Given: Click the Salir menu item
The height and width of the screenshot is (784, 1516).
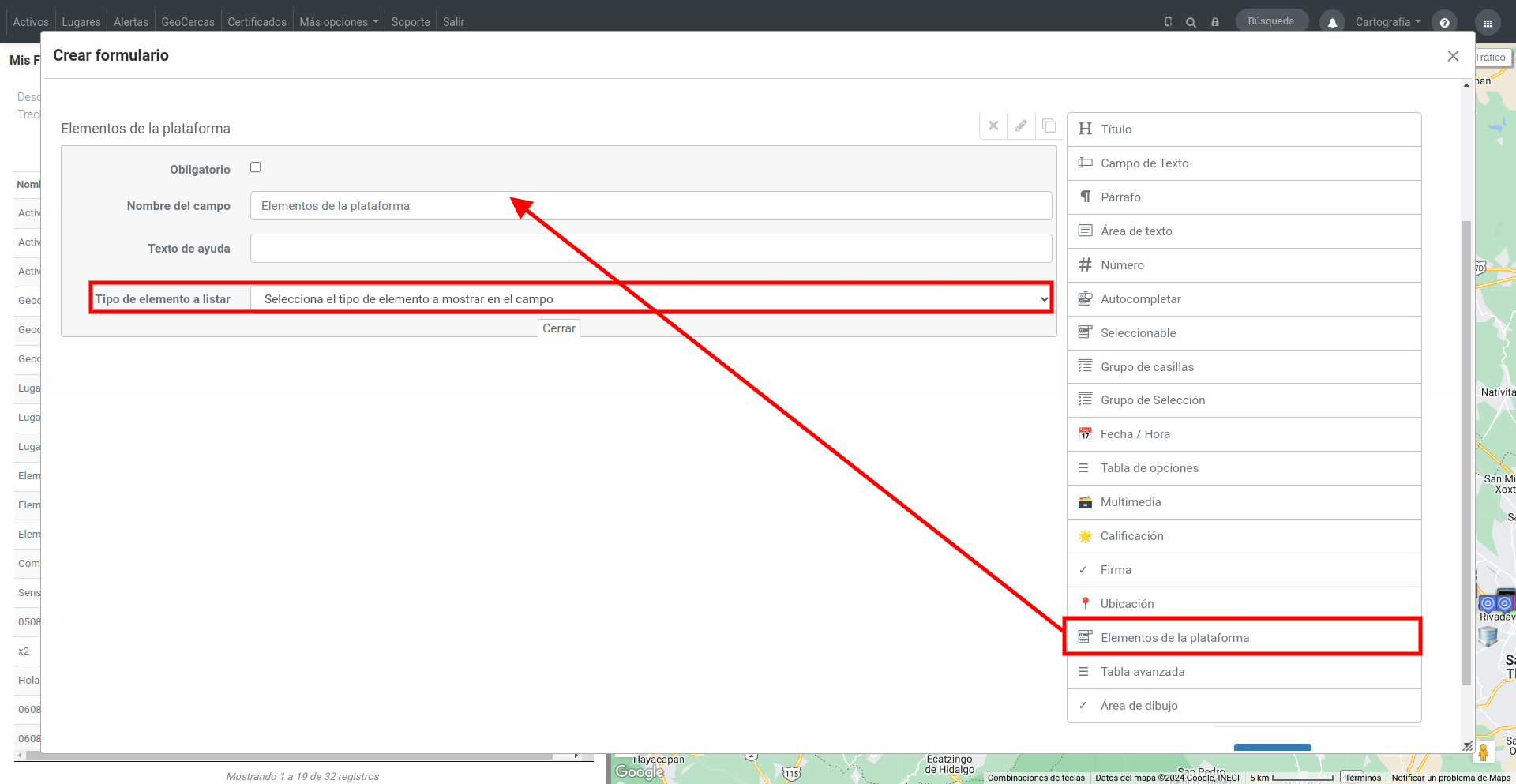Looking at the screenshot, I should click(453, 22).
